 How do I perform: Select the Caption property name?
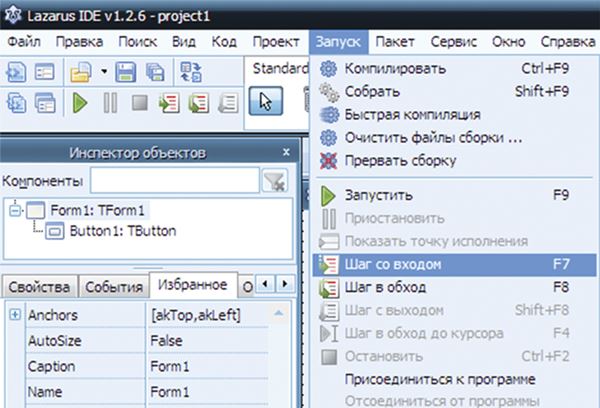click(x=51, y=366)
